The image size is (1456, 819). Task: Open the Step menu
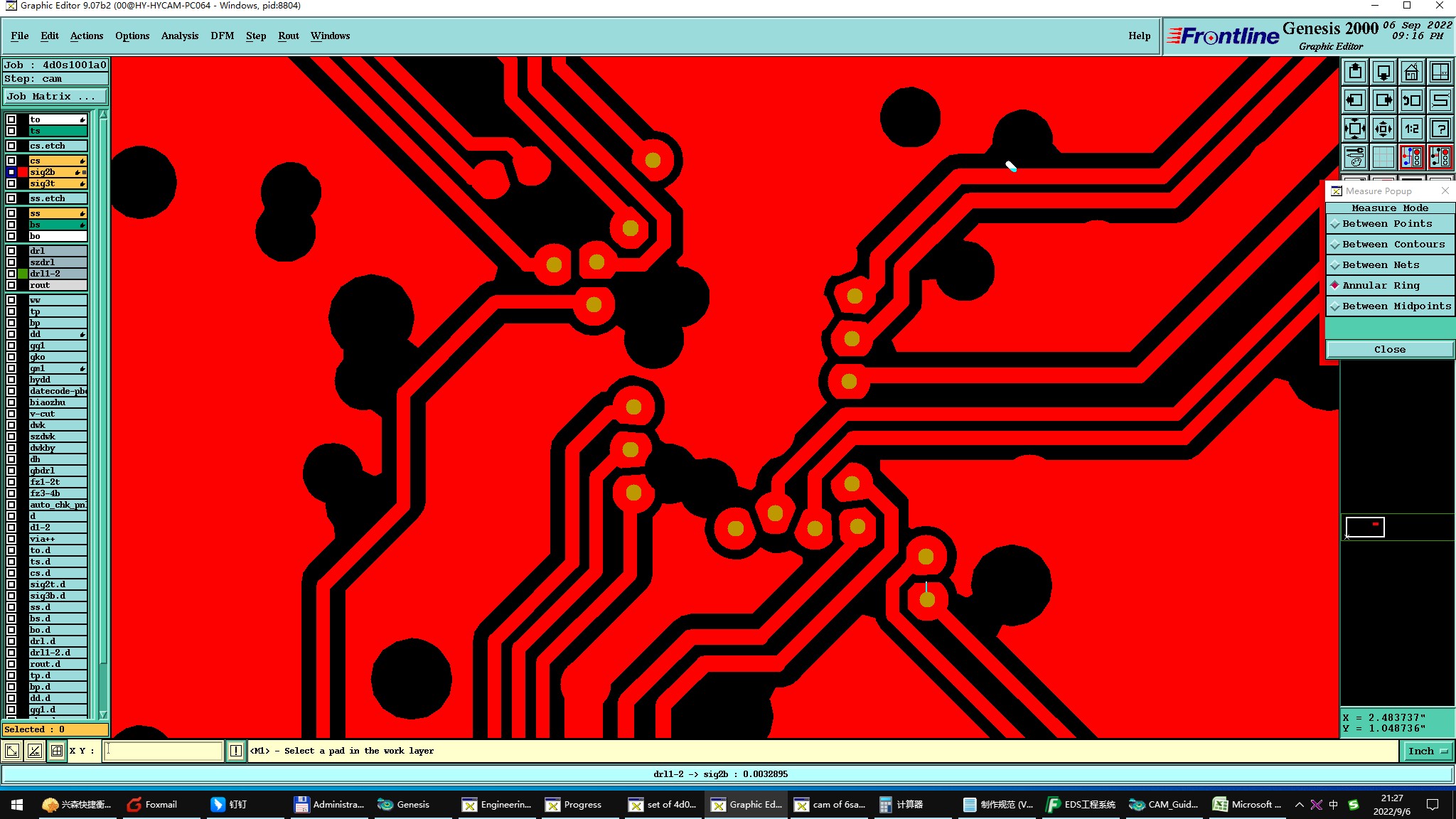tap(256, 36)
